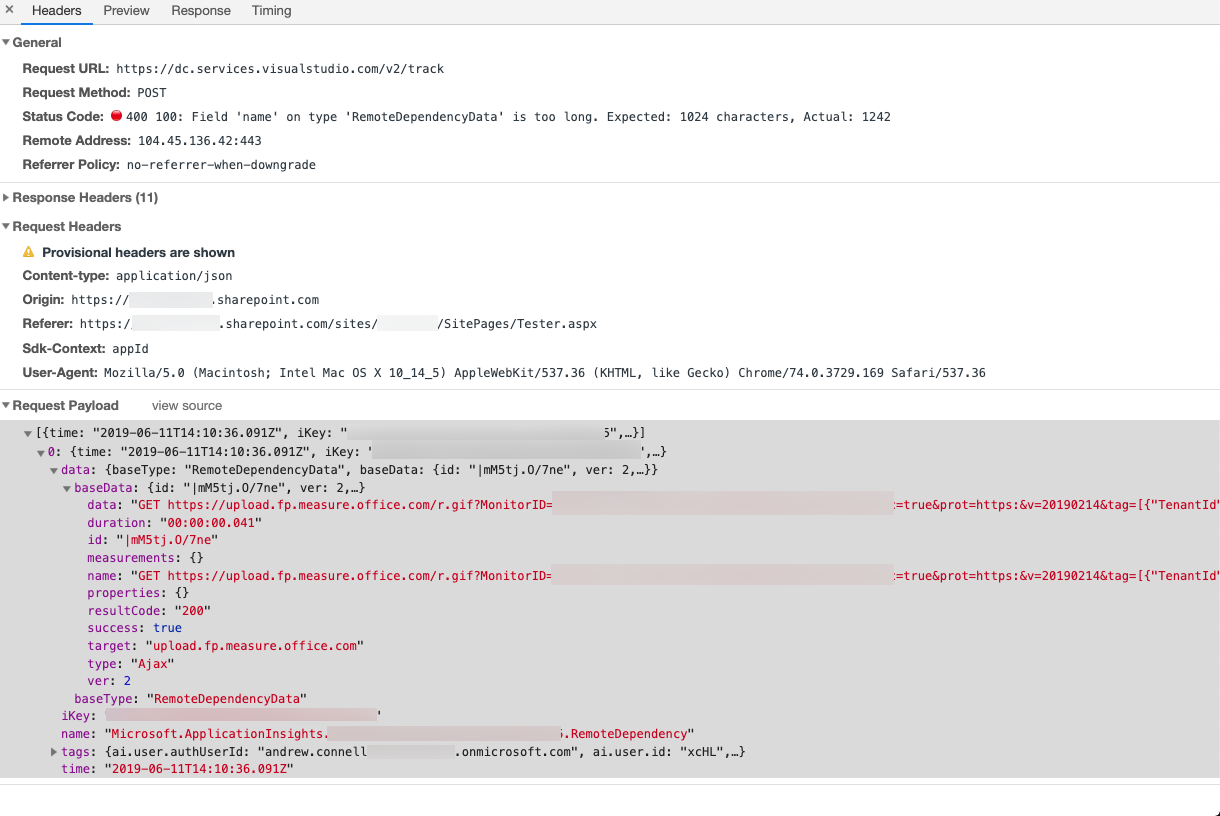Expand the tags object node
Screen dimensions: 1220x816
point(54,751)
